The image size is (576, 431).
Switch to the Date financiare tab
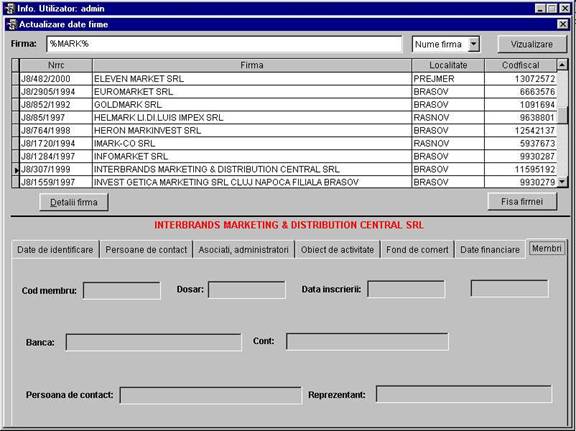pyautogui.click(x=490, y=250)
